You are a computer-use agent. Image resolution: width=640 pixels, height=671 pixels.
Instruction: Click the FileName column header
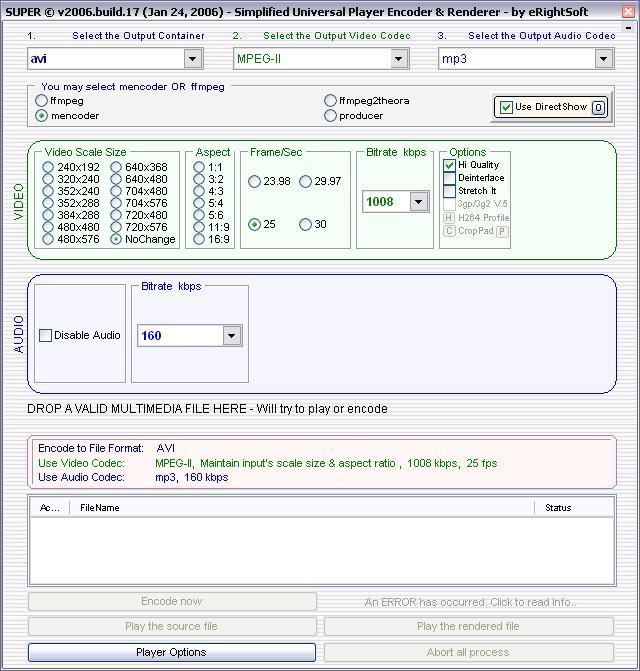point(302,508)
